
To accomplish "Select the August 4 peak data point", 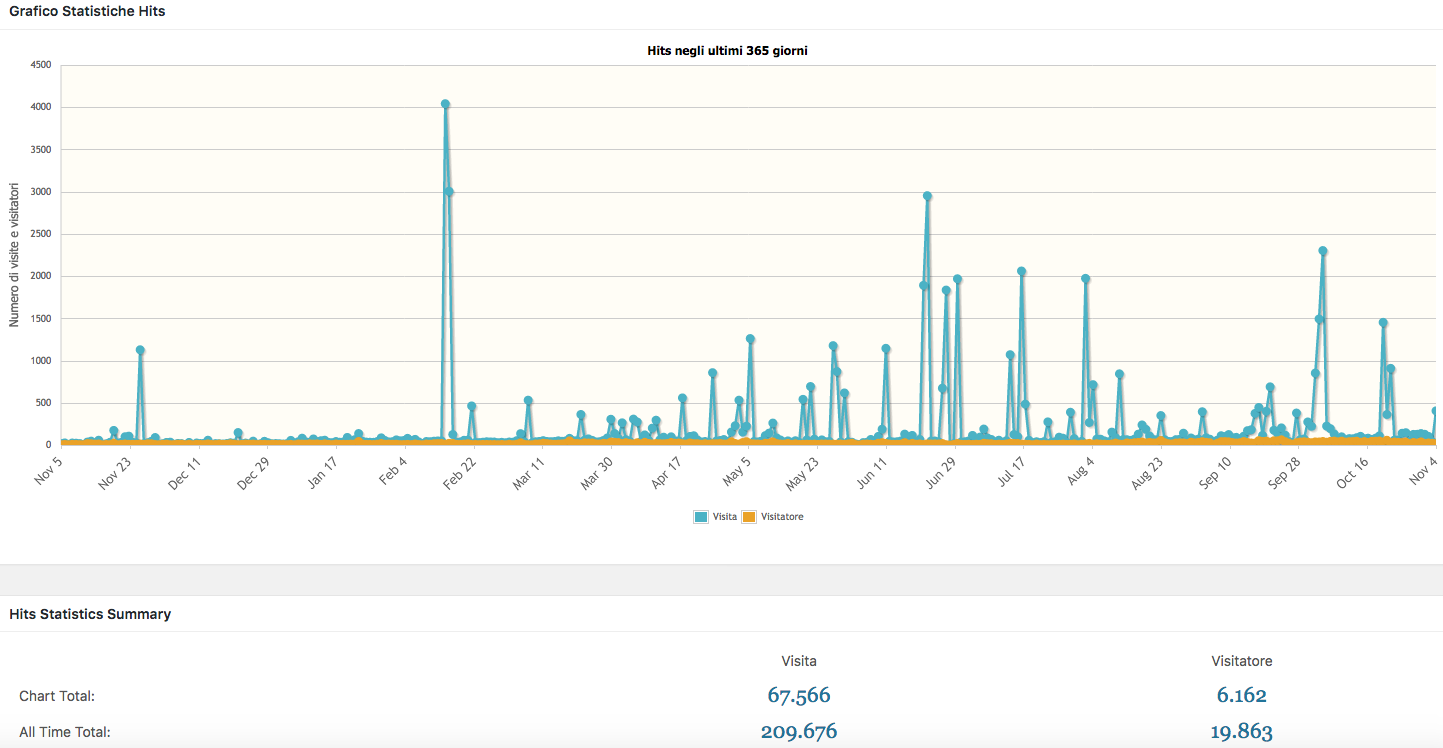I will tap(1085, 279).
